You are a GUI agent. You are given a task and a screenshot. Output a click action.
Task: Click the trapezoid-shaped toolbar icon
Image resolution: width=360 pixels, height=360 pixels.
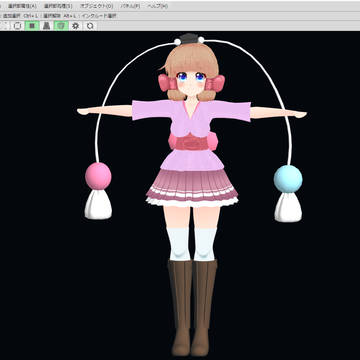pyautogui.click(x=47, y=26)
